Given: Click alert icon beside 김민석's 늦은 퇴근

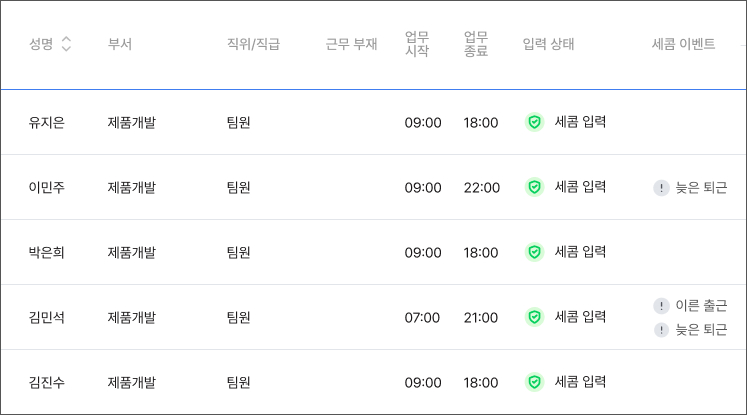Looking at the screenshot, I should (661, 330).
